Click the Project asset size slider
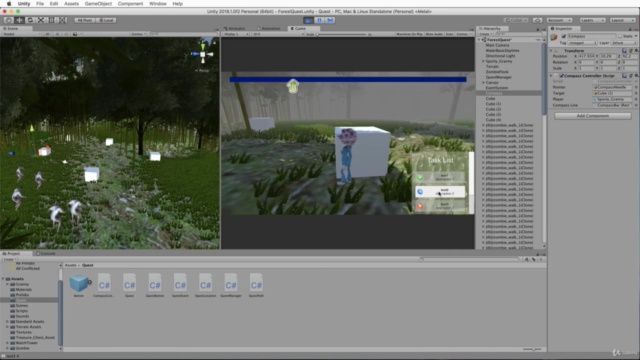Viewport: 640px width, 360px height. (532, 349)
